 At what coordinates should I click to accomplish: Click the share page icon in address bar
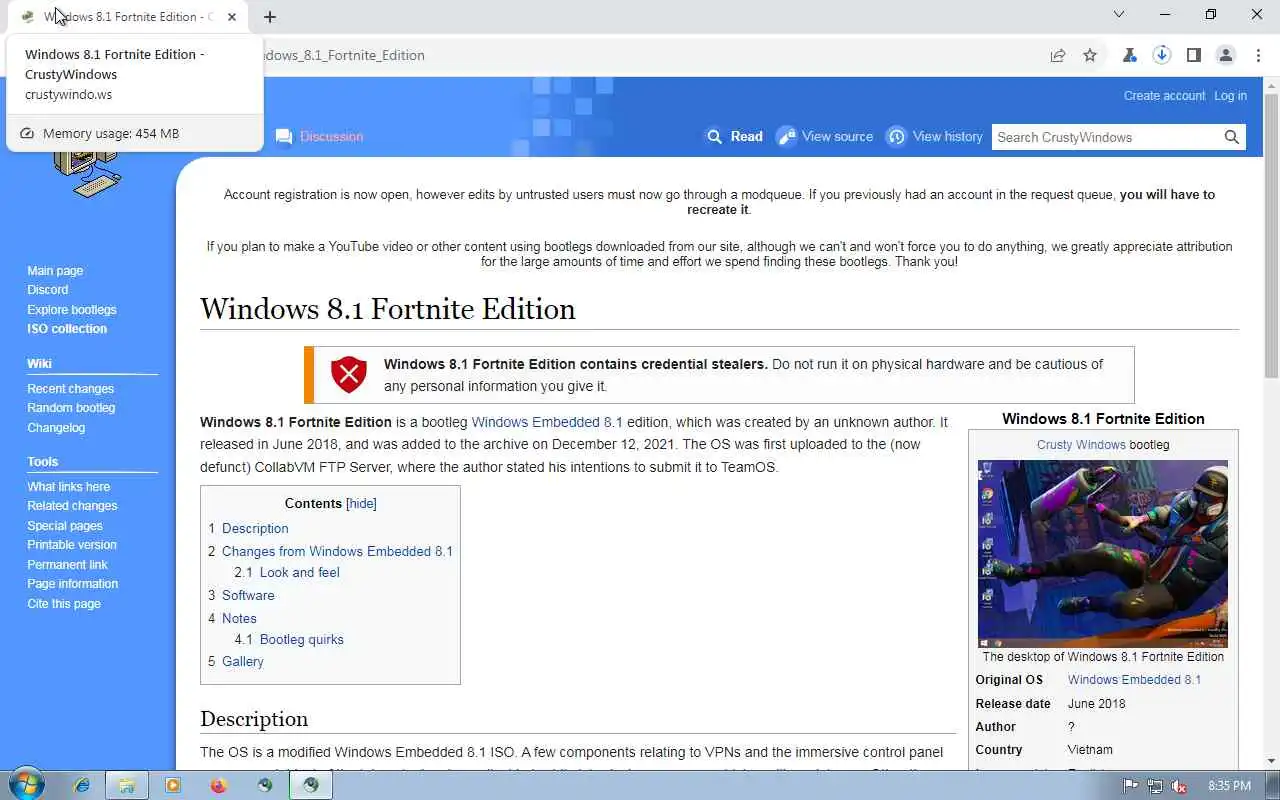pyautogui.click(x=1057, y=55)
